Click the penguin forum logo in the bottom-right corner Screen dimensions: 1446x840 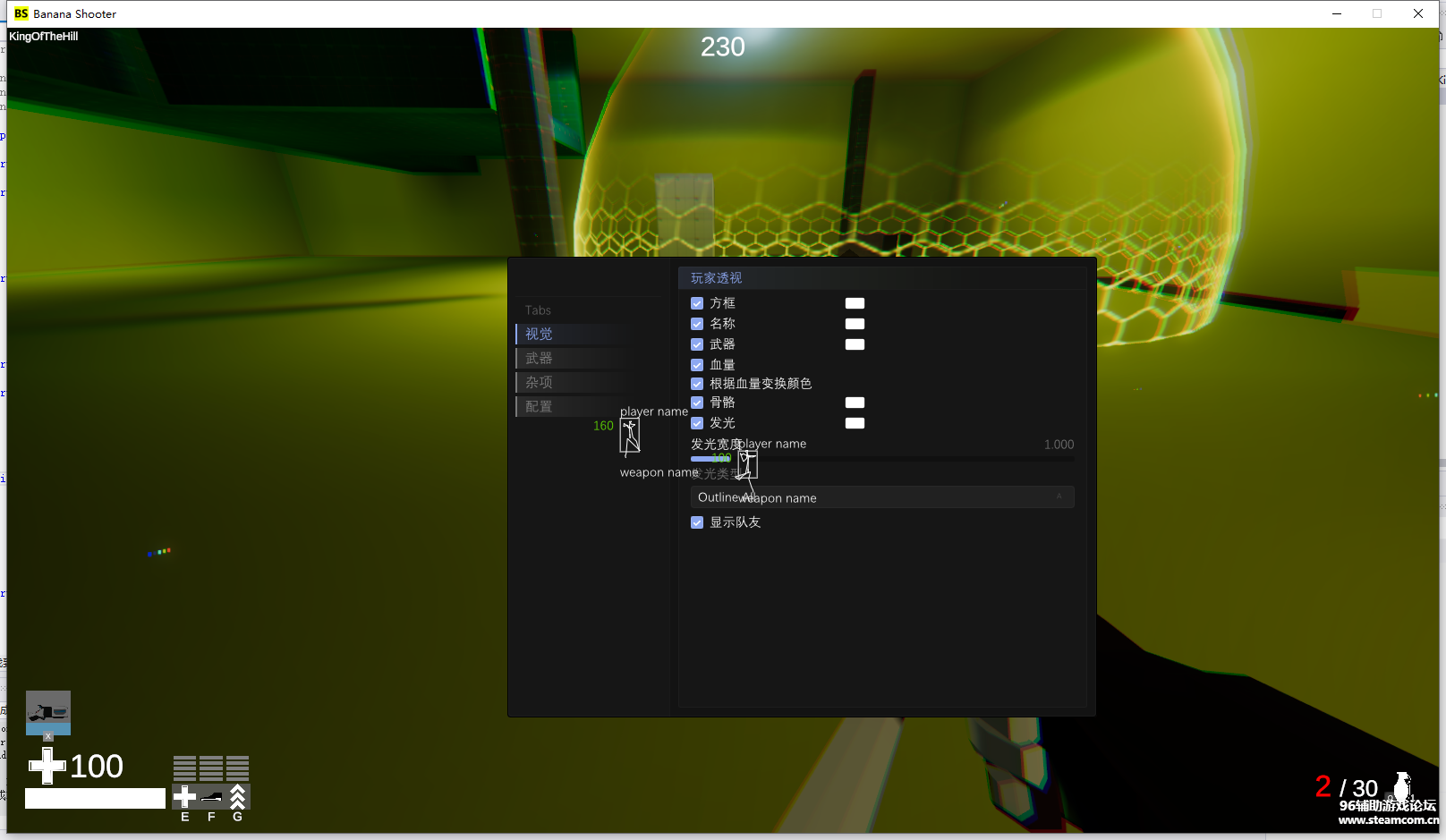tap(1401, 787)
